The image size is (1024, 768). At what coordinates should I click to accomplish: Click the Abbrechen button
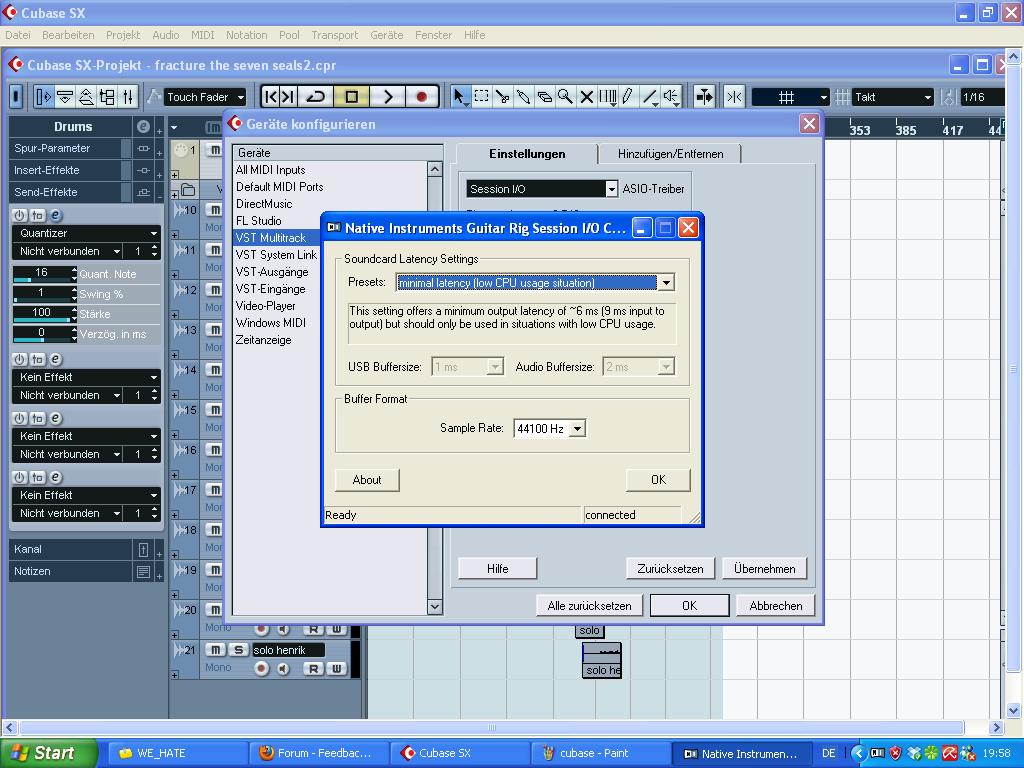(x=776, y=606)
